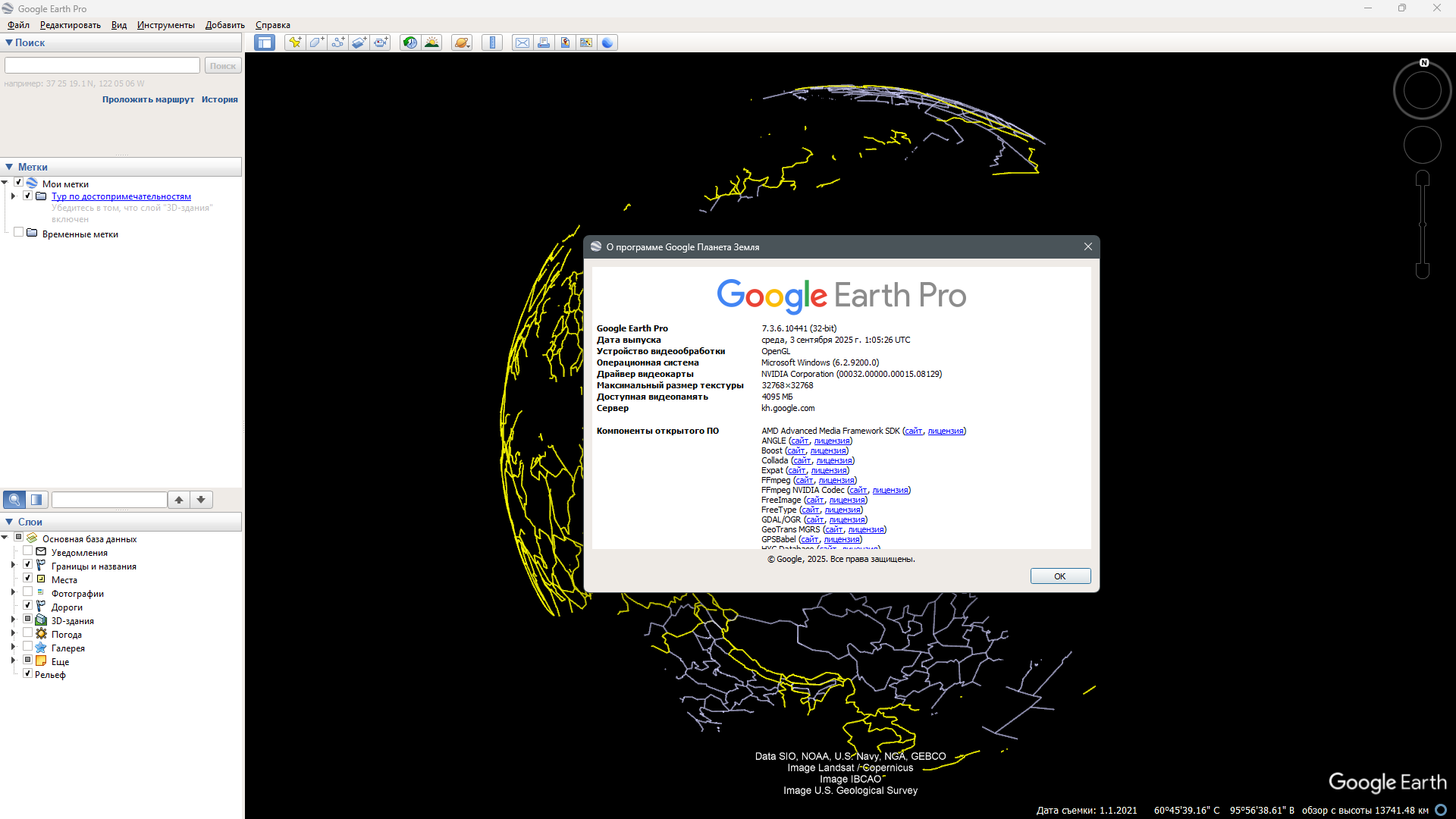Select the Add Polygon tool
The height and width of the screenshot is (819, 1456).
[316, 42]
